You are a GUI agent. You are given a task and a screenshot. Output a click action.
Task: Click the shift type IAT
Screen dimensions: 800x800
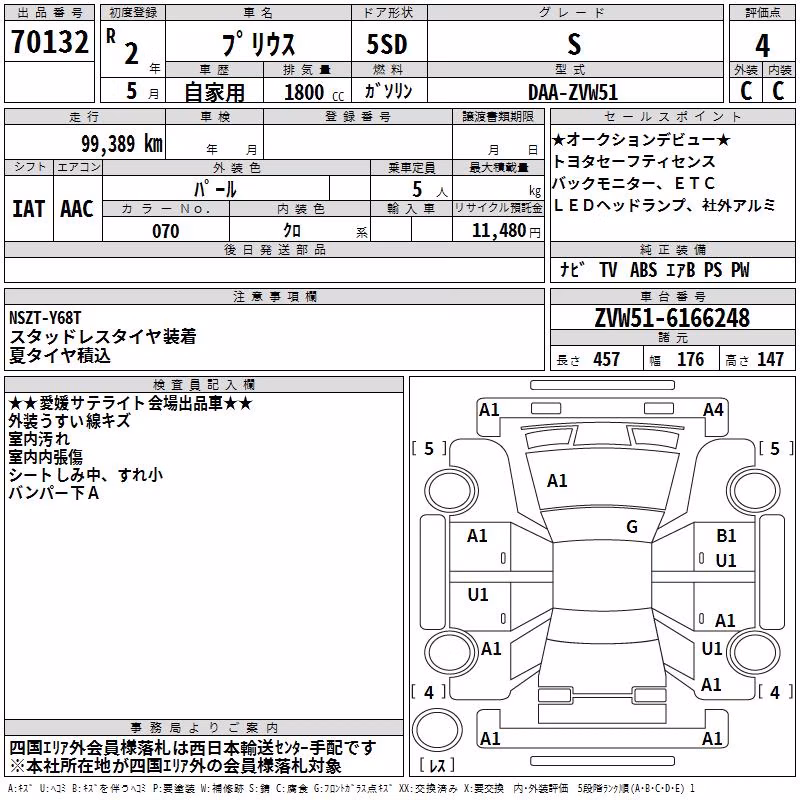click(x=29, y=209)
